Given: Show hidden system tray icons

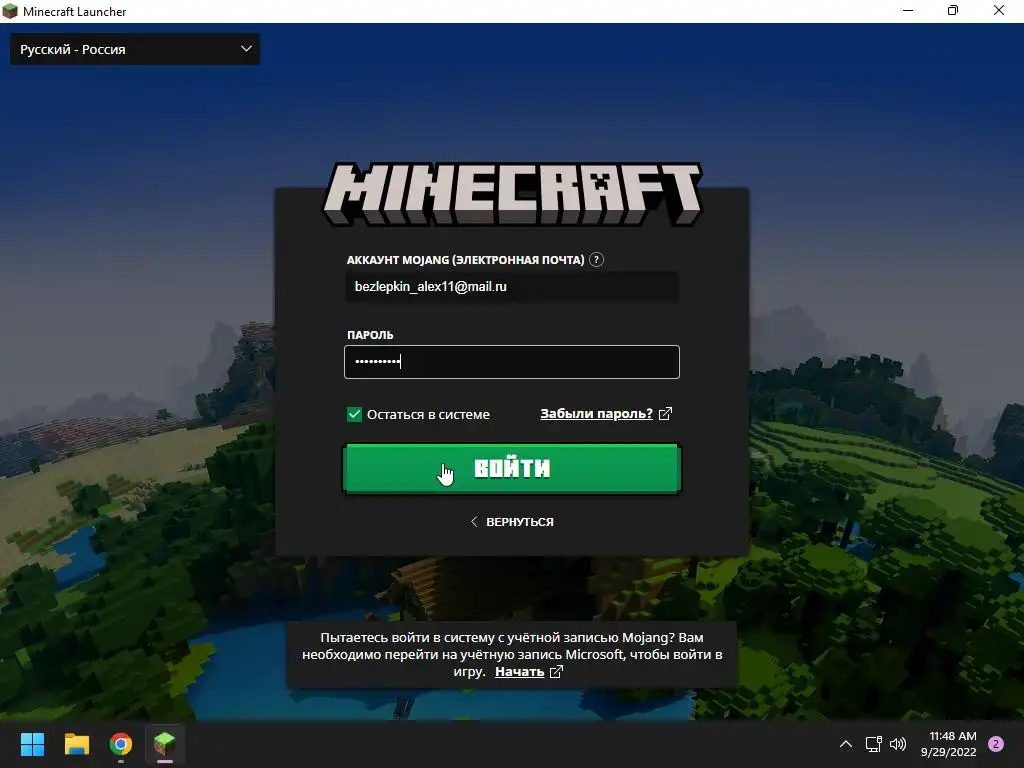Looking at the screenshot, I should 846,744.
